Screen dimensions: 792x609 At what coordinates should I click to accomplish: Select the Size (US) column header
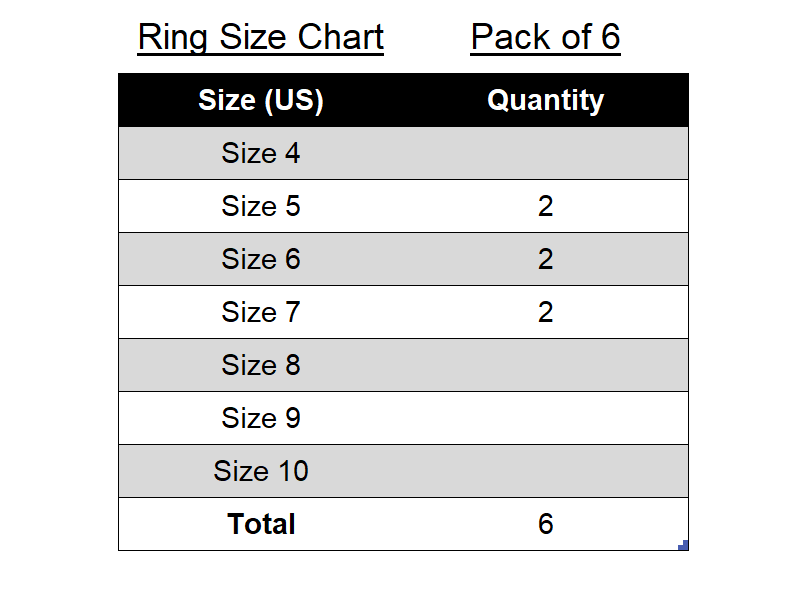261,101
